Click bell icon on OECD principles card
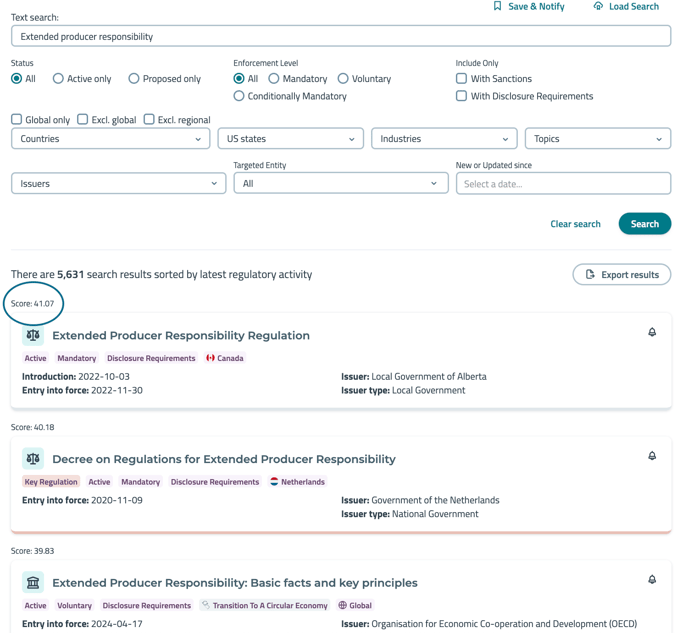 652,580
